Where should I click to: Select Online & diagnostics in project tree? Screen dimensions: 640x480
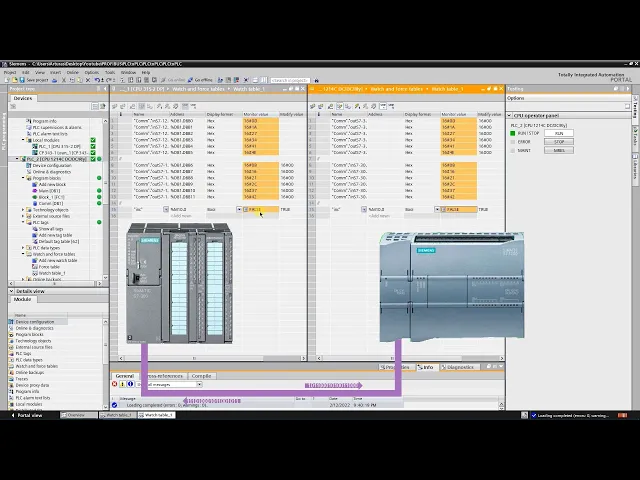coord(51,172)
